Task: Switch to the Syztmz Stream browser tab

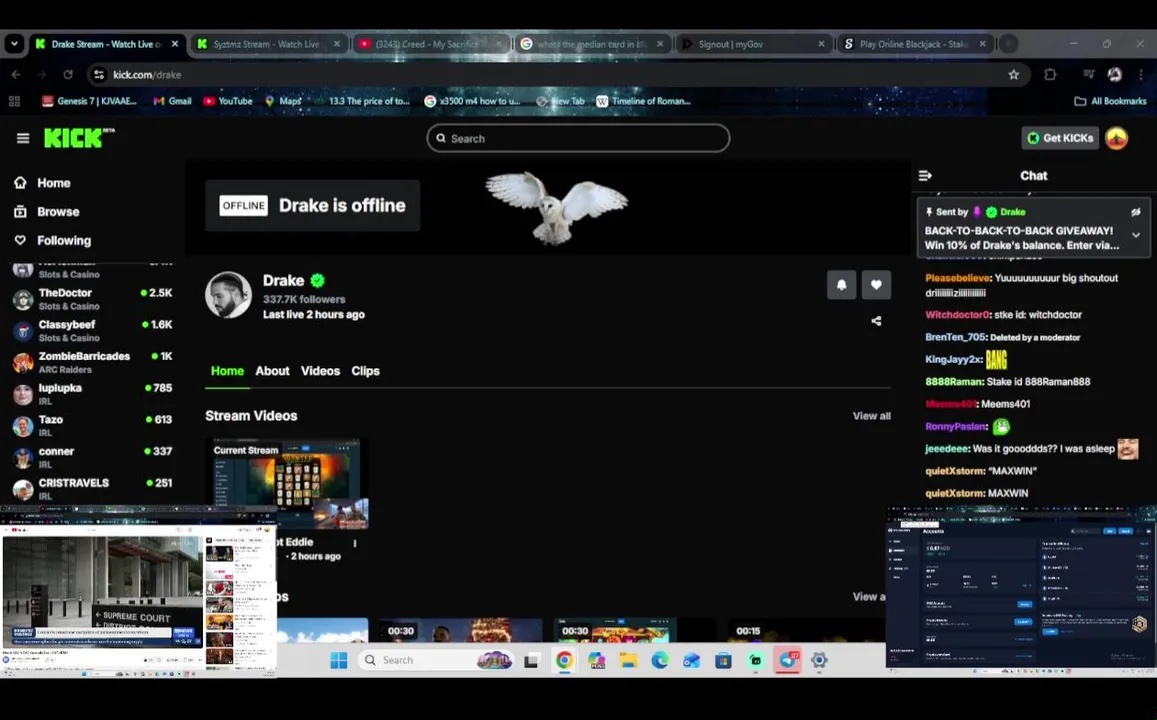Action: (x=266, y=44)
